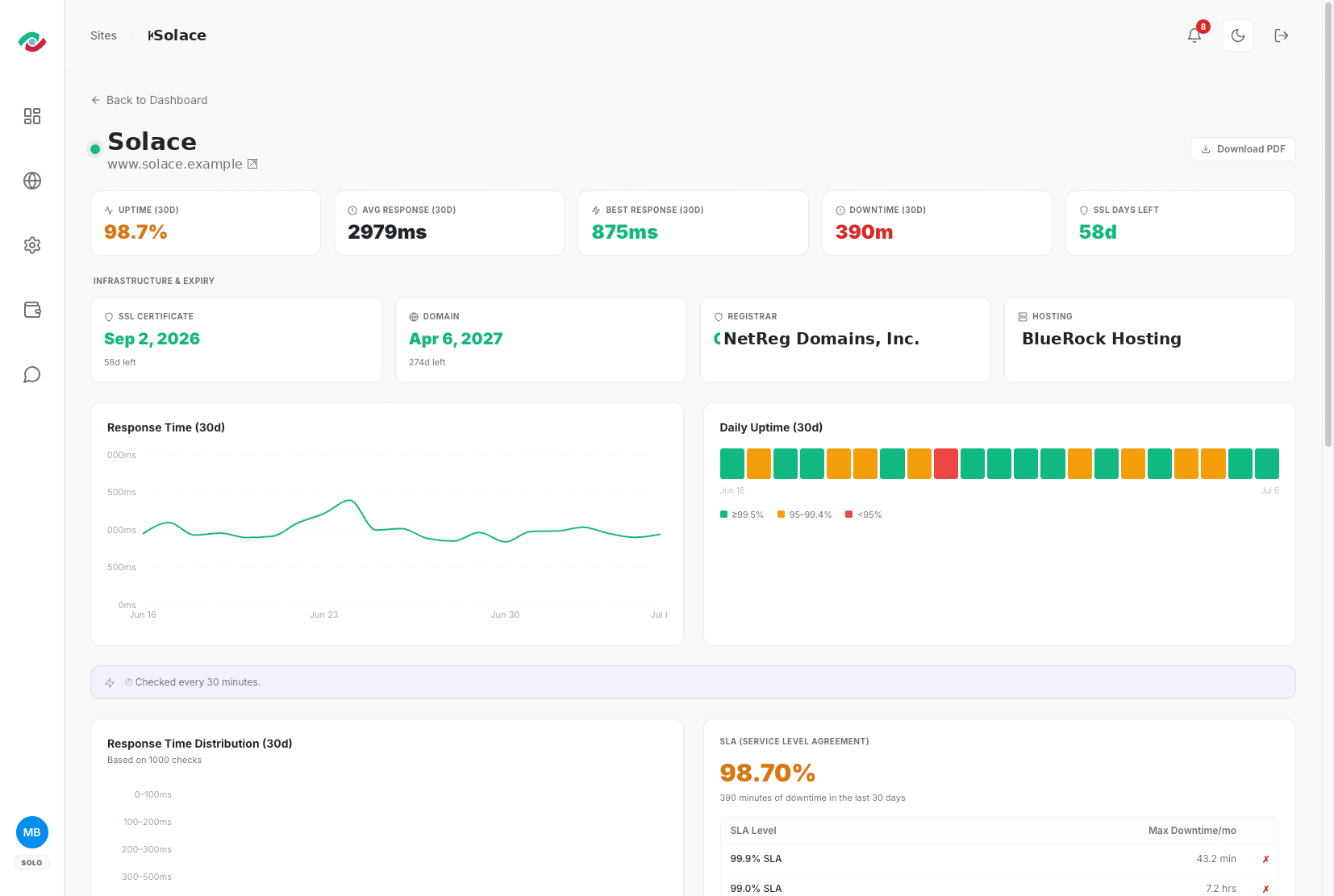Image resolution: width=1334 pixels, height=896 pixels.
Task: Click the app logo at top left
Action: click(x=32, y=41)
